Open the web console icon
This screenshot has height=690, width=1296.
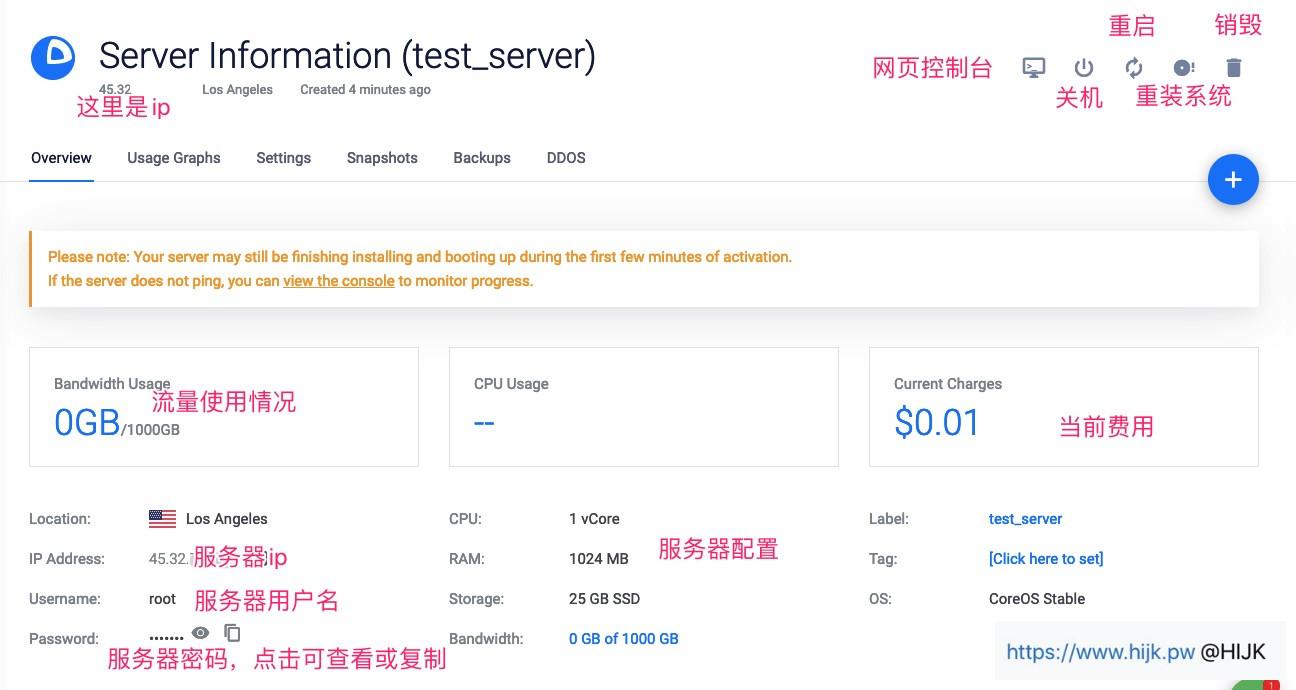pos(1033,67)
